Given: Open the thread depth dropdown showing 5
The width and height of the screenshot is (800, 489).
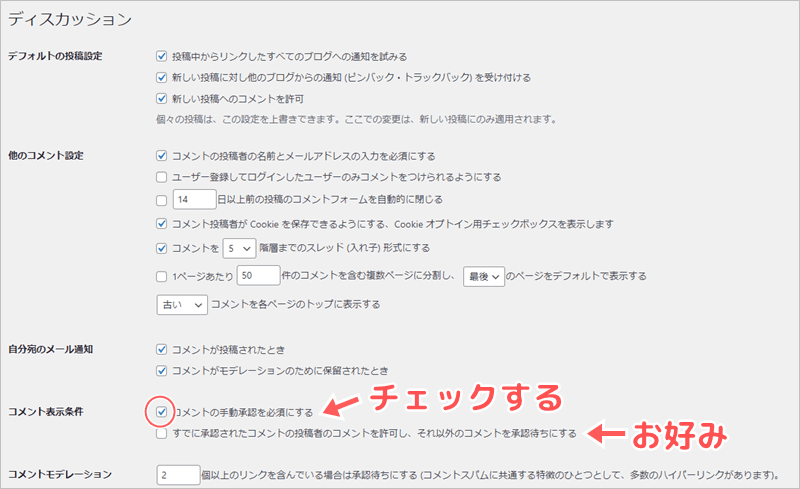Looking at the screenshot, I should click(238, 248).
